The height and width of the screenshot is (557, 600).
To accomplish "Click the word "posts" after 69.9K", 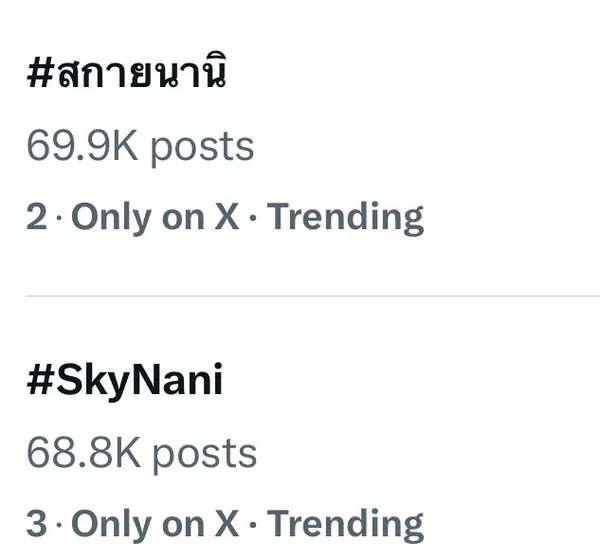I will point(202,149).
